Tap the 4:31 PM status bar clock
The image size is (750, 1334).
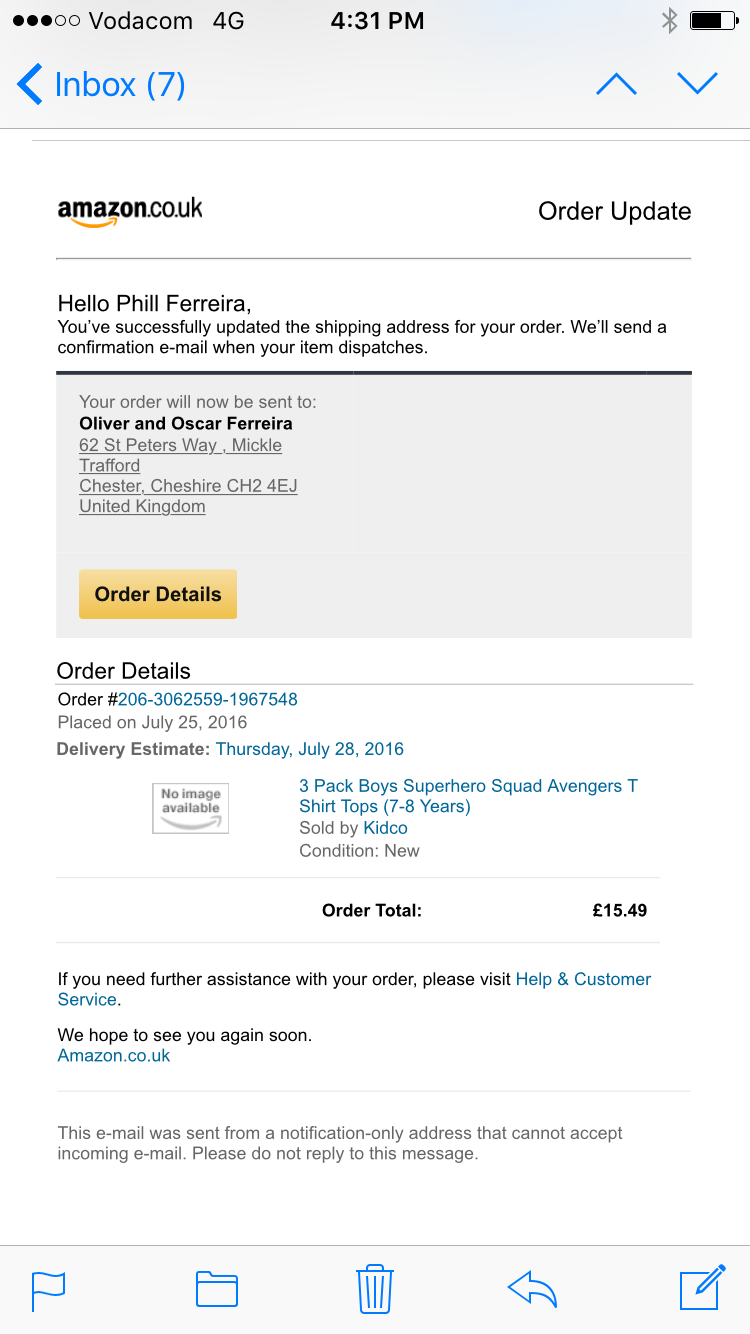[377, 21]
